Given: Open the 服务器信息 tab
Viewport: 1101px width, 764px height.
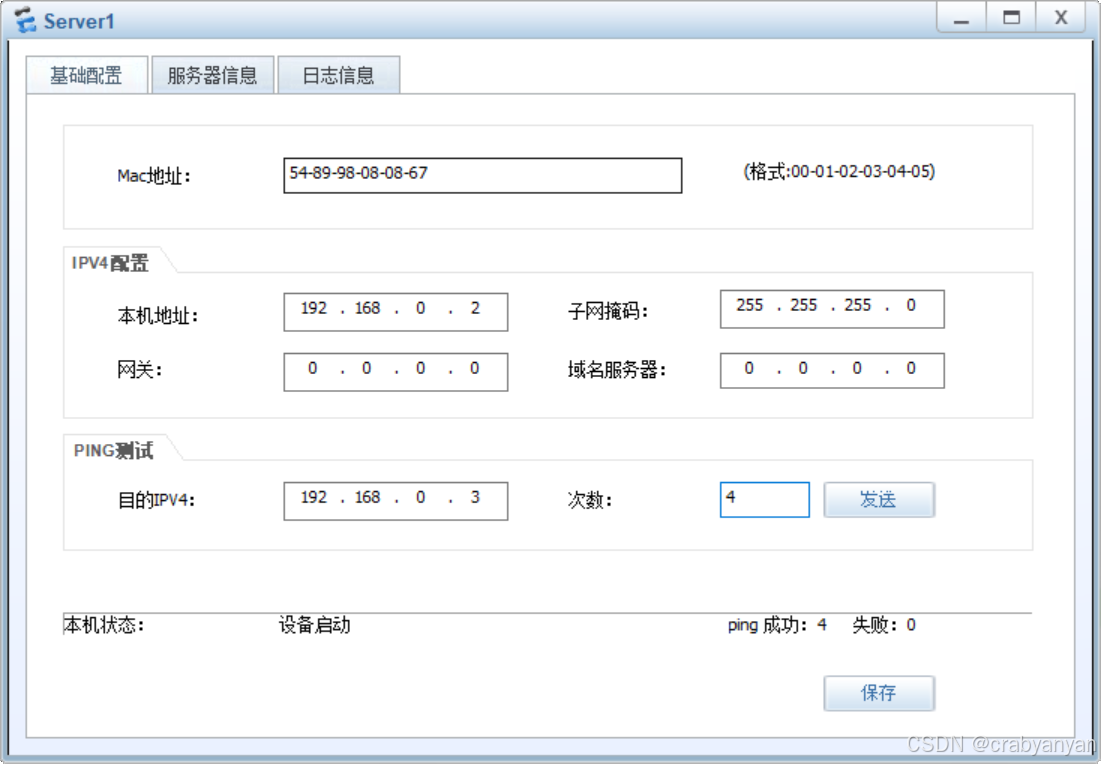Looking at the screenshot, I should pyautogui.click(x=212, y=76).
